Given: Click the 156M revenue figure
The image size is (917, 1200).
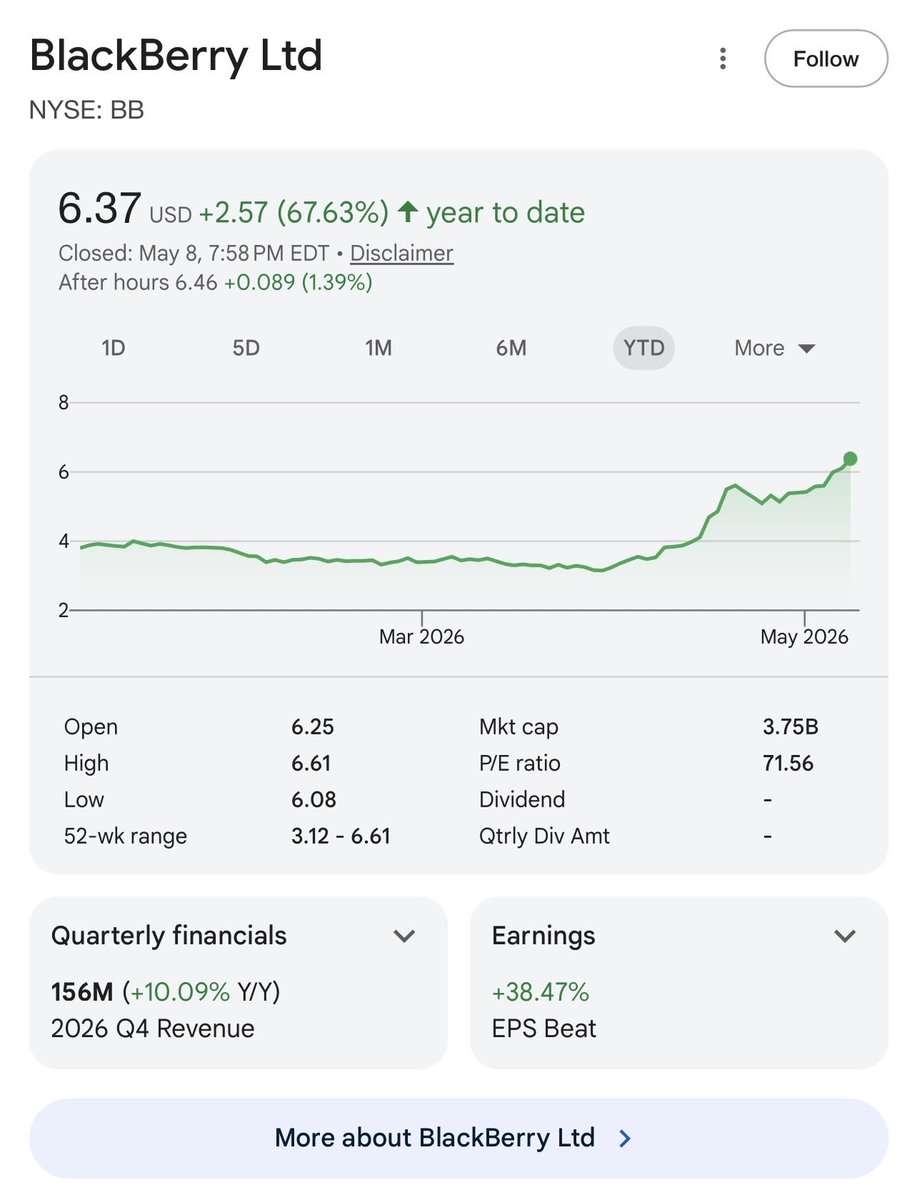Looking at the screenshot, I should 82,993.
